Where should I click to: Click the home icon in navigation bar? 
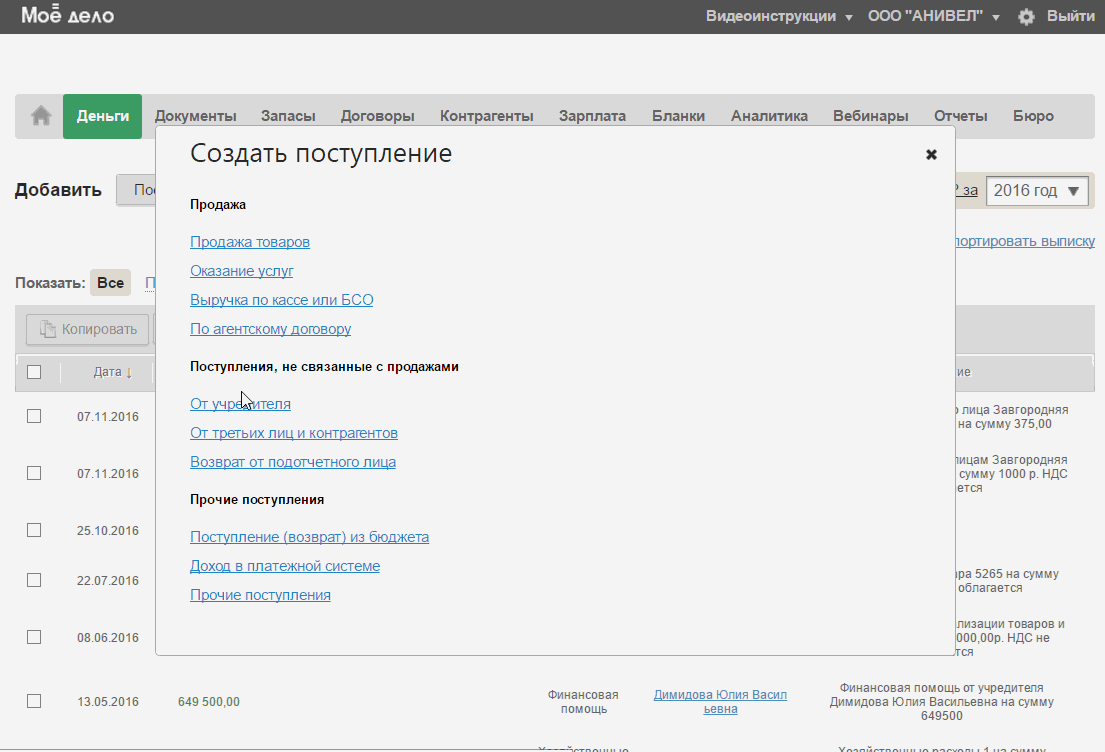41,116
